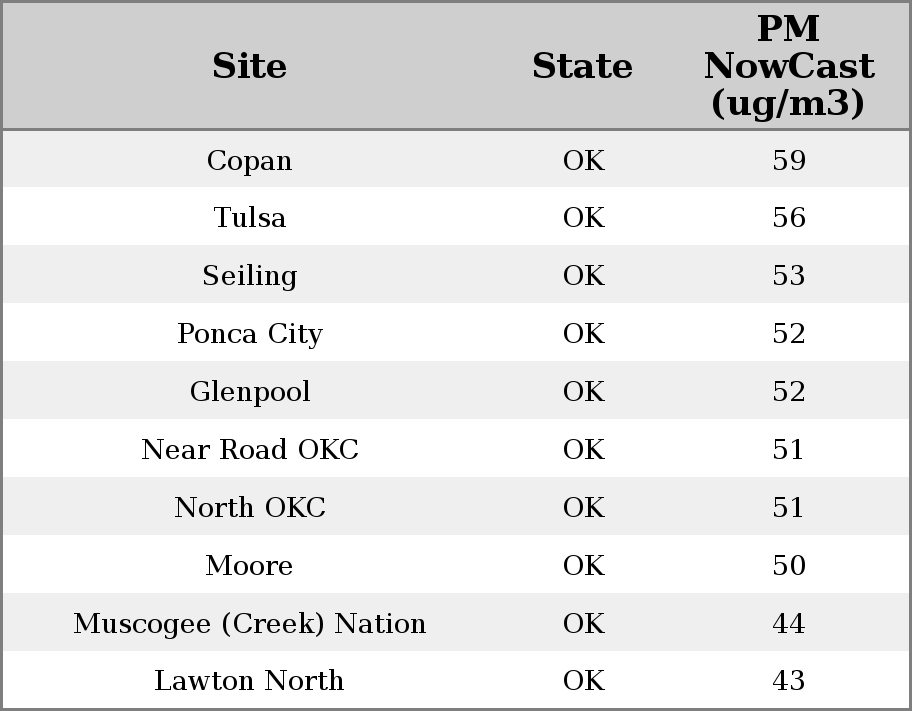Click the State column header
This screenshot has width=912, height=711.
pyautogui.click(x=582, y=66)
